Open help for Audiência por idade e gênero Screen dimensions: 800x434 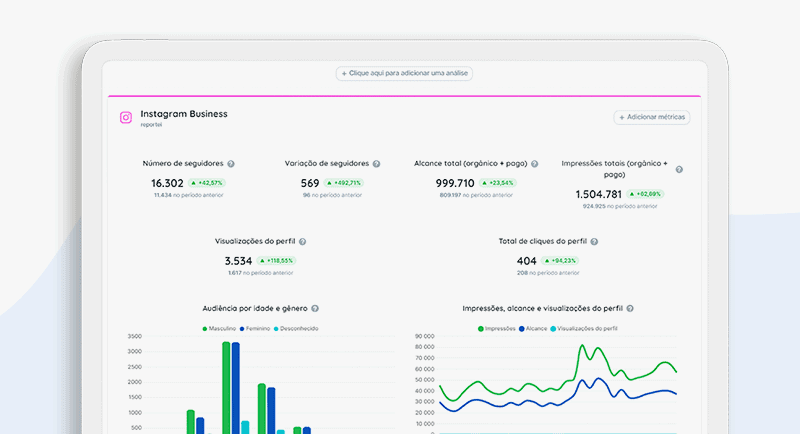click(x=315, y=309)
